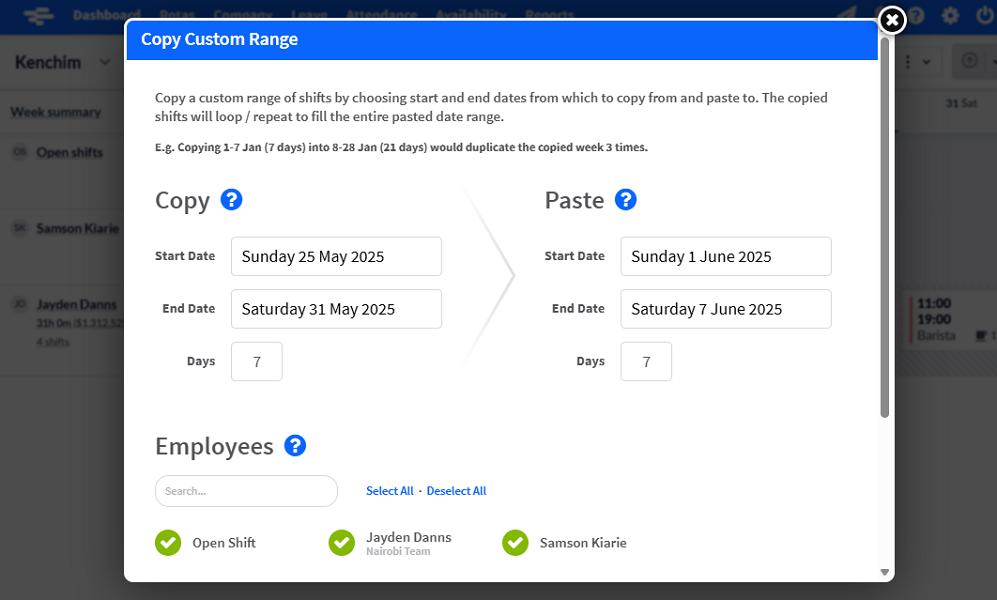Click the scrollbar down arrow in the dialog
This screenshot has width=997, height=600.
[884, 572]
